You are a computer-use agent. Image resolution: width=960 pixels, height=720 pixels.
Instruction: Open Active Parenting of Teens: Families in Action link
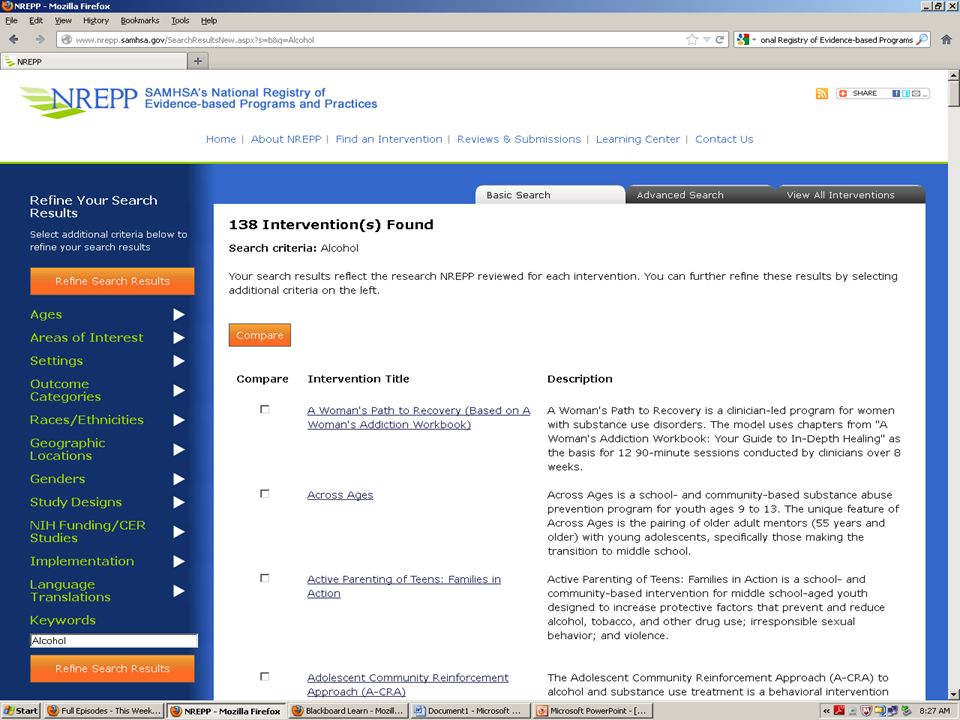pyautogui.click(x=403, y=586)
